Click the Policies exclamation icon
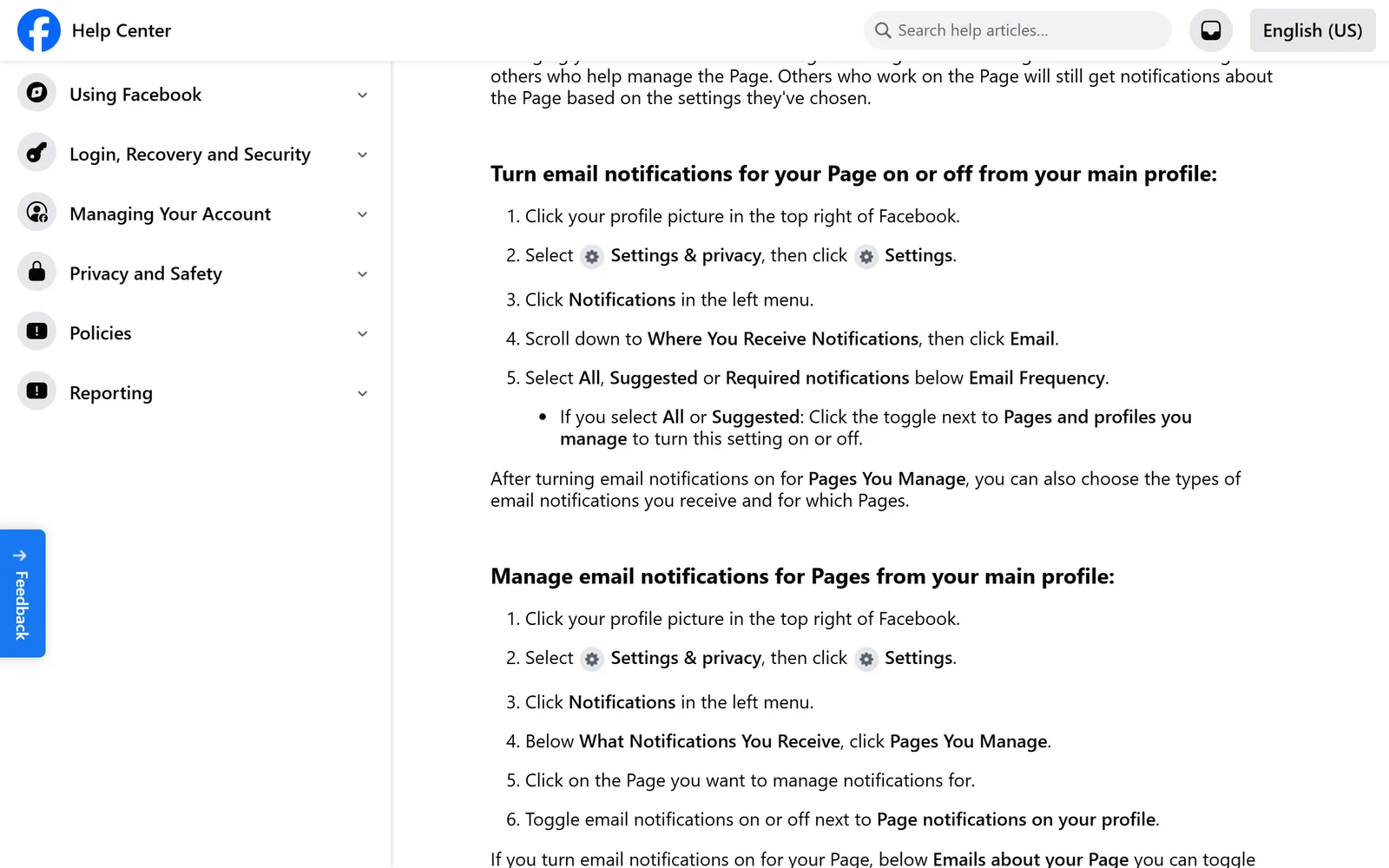The height and width of the screenshot is (868, 1389). [36, 332]
